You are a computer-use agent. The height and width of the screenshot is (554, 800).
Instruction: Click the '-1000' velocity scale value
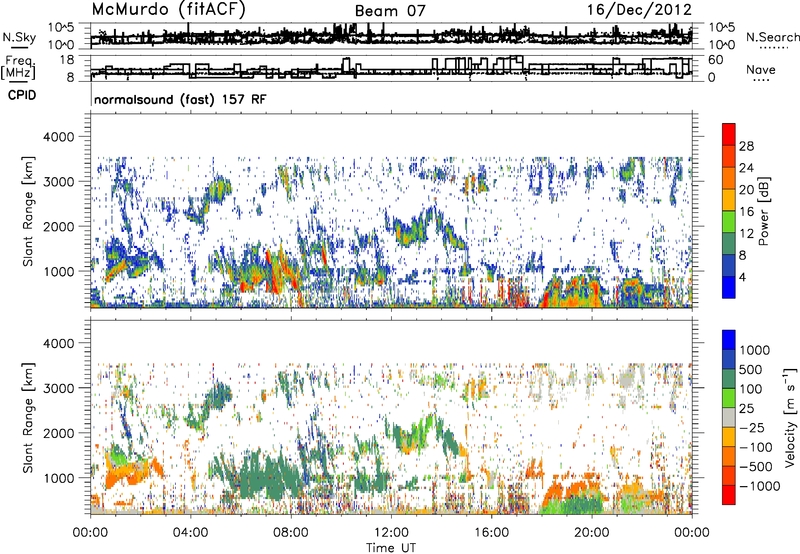click(x=759, y=486)
